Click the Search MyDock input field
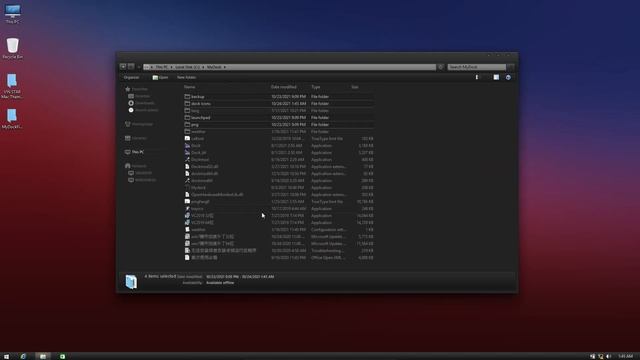Screen dimensions: 640x360 [x=477, y=67]
